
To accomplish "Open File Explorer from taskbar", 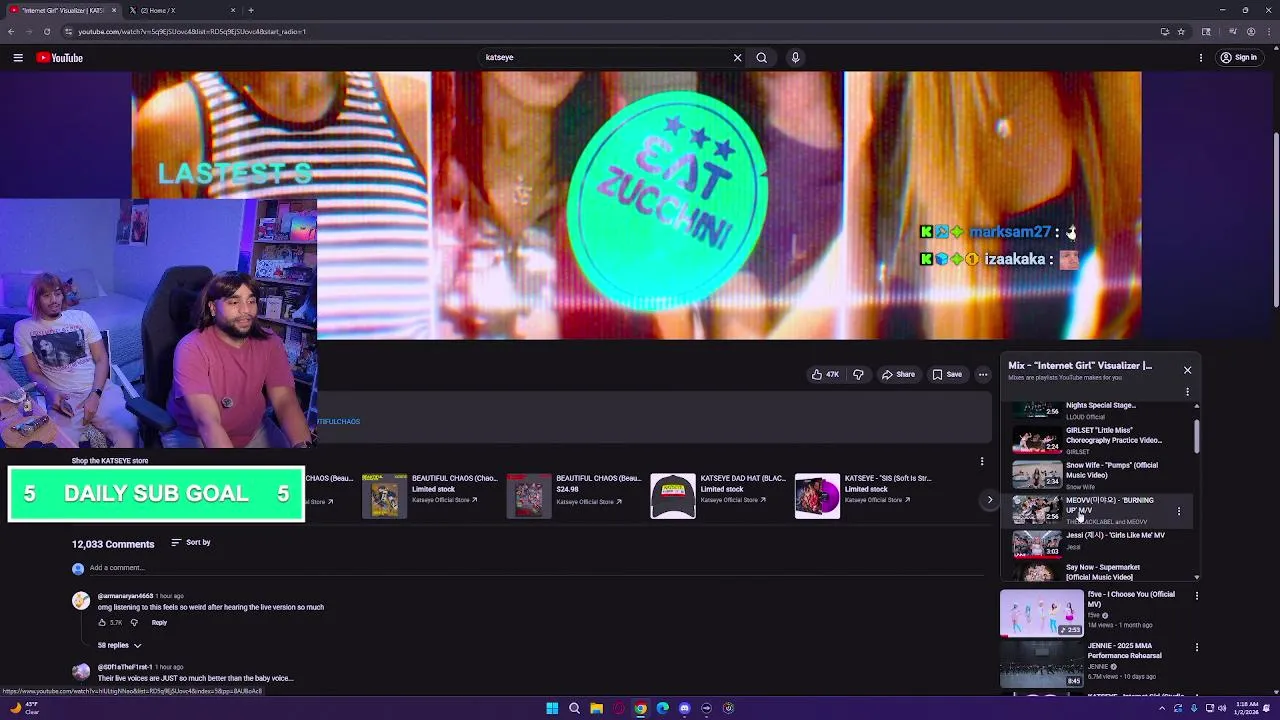I will point(596,708).
